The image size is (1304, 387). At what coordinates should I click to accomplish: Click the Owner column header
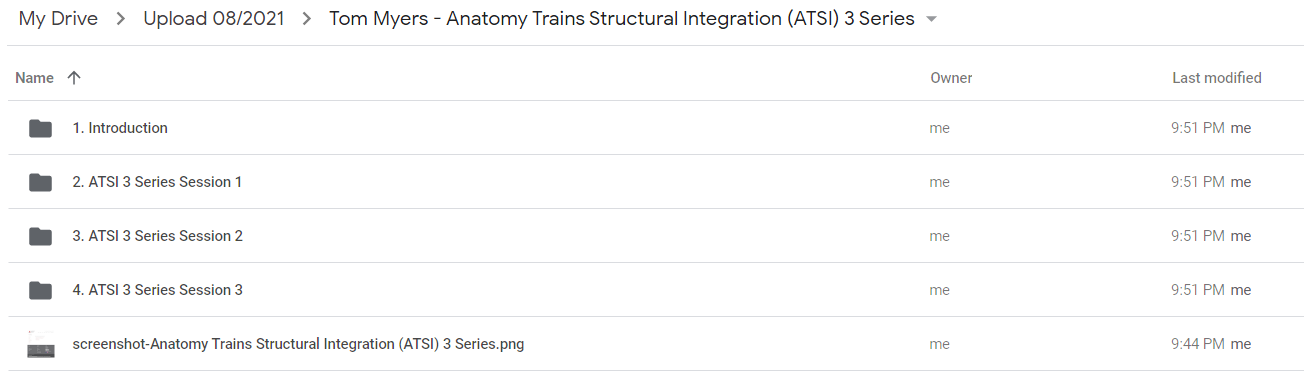[x=951, y=78]
